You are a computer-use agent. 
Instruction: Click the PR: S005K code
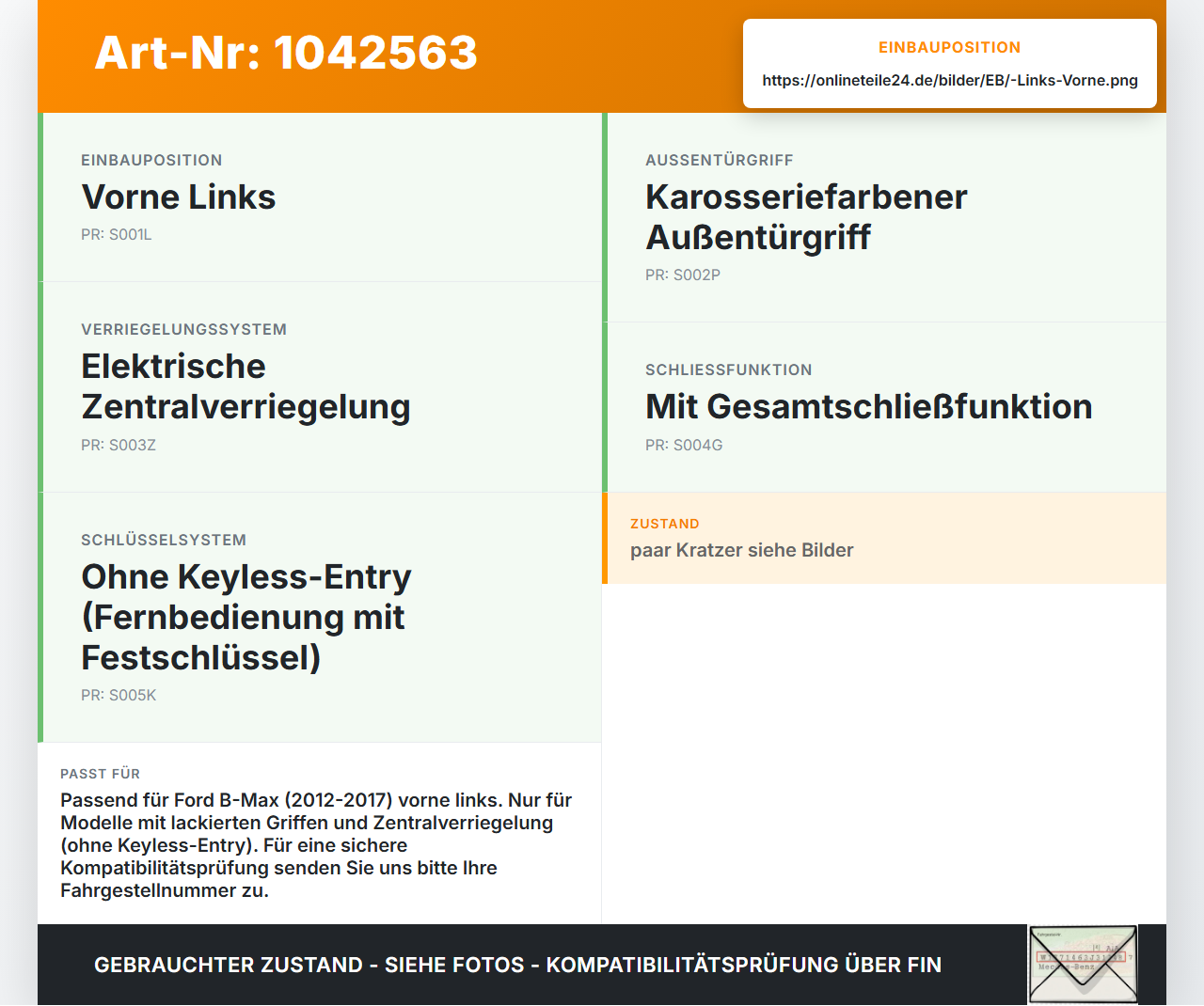click(119, 695)
